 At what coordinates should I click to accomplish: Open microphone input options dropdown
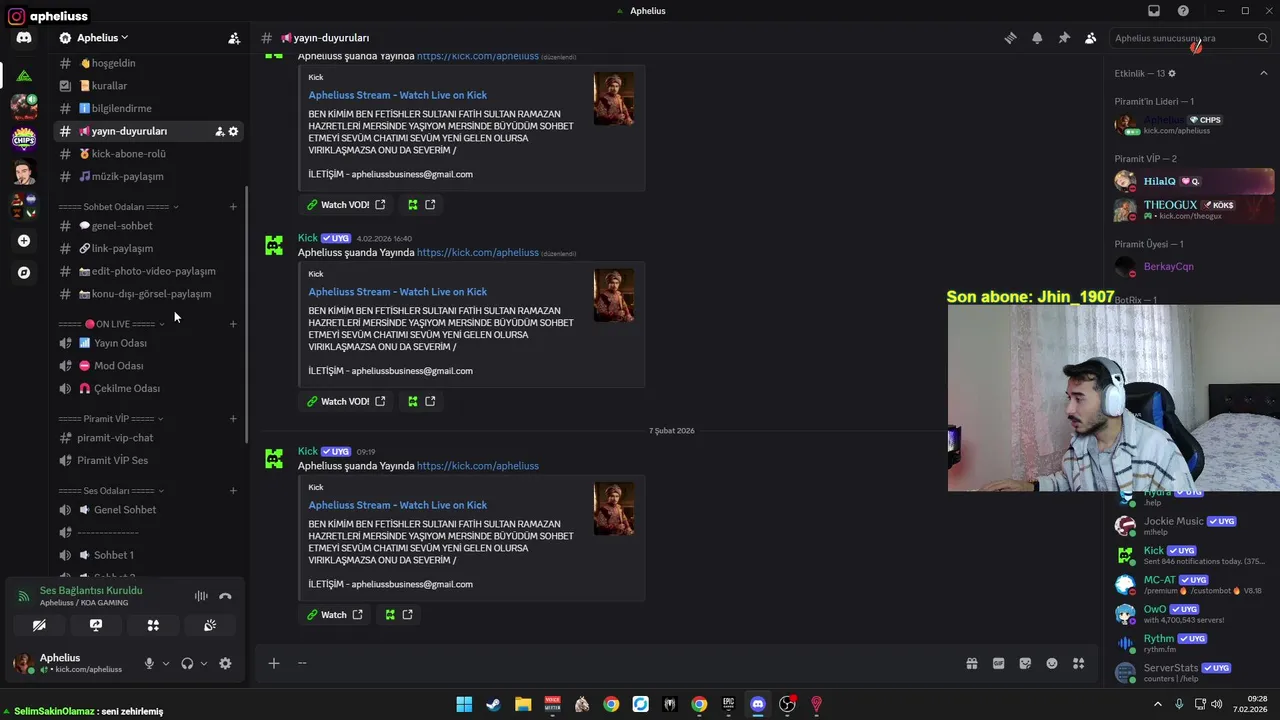pos(166,663)
